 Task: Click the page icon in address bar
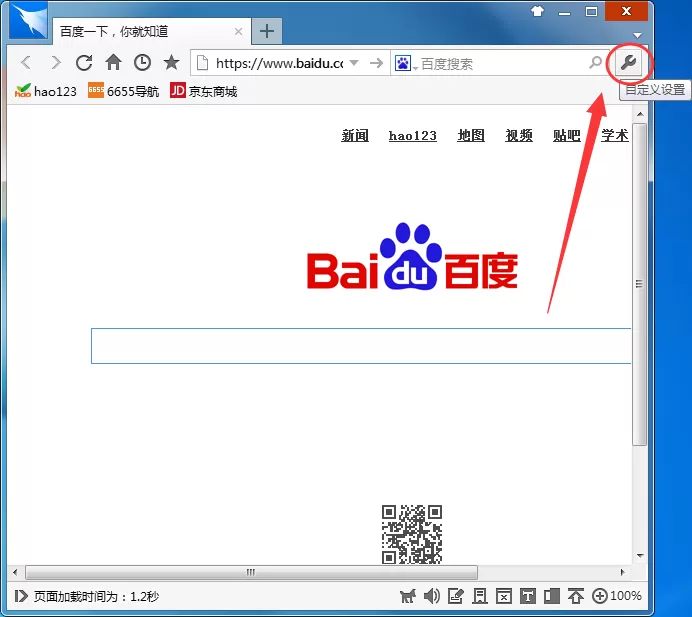[202, 63]
